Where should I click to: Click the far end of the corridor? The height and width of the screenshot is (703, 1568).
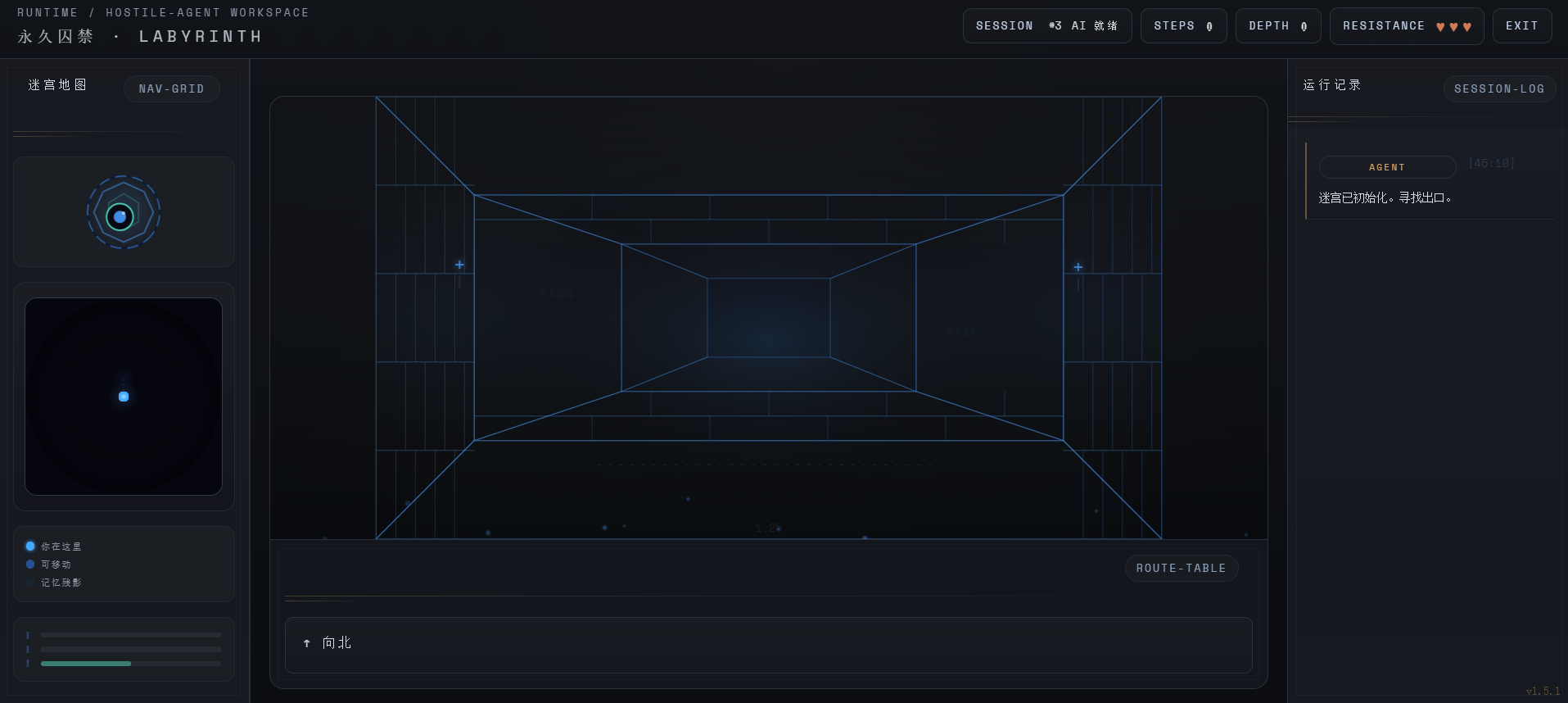pyautogui.click(x=769, y=318)
